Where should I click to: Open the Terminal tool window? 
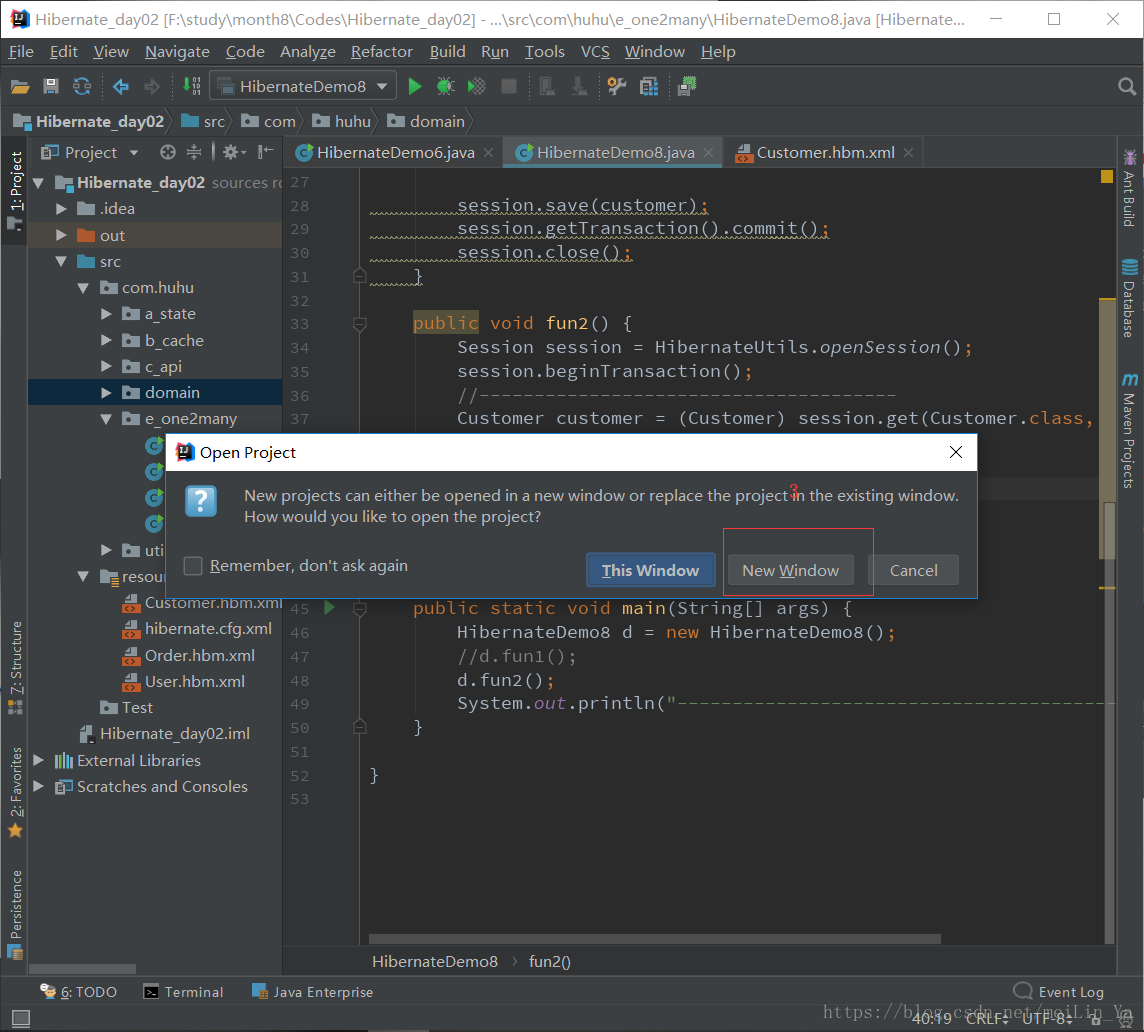pyautogui.click(x=184, y=992)
